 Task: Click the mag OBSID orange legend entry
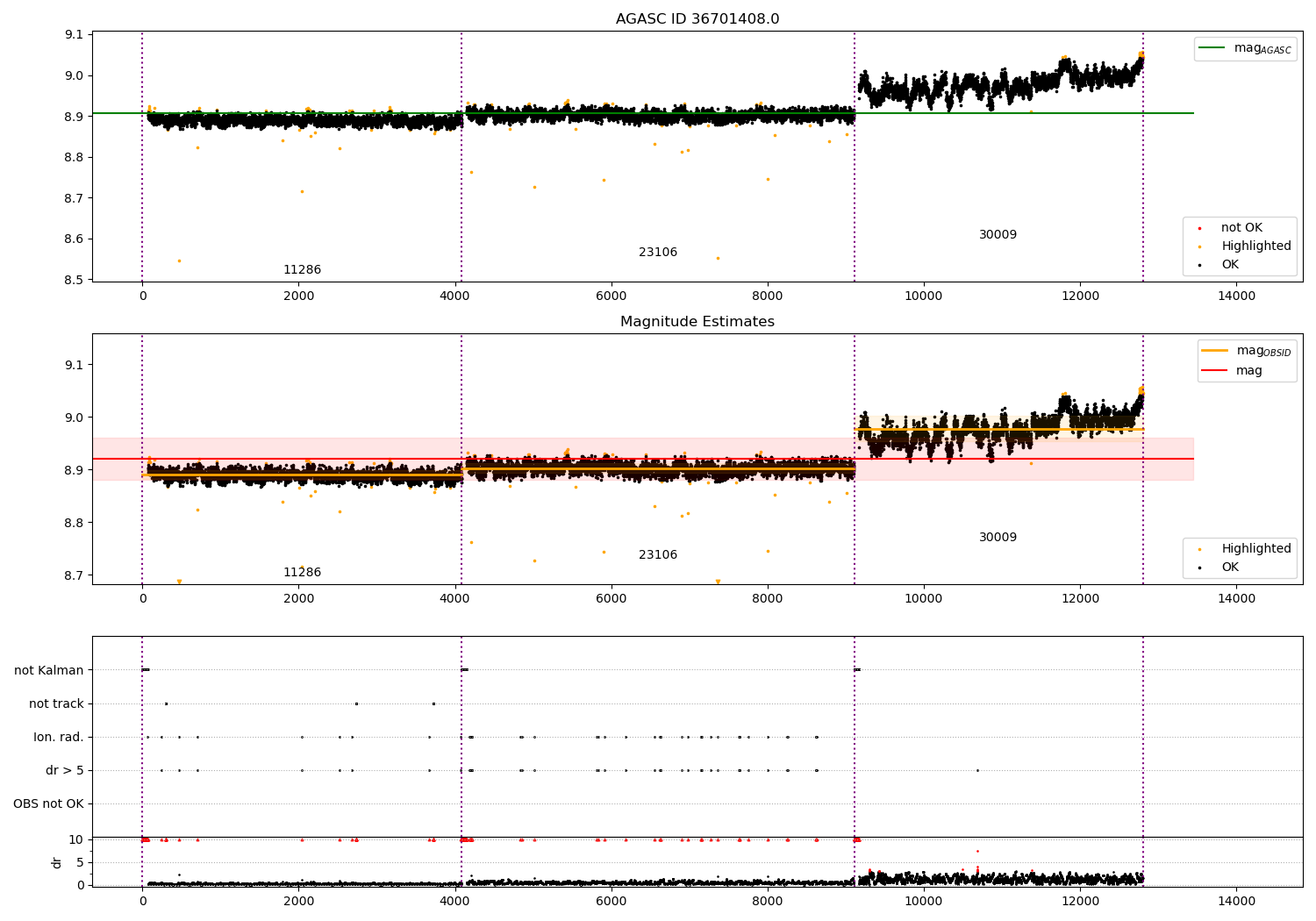point(1248,351)
